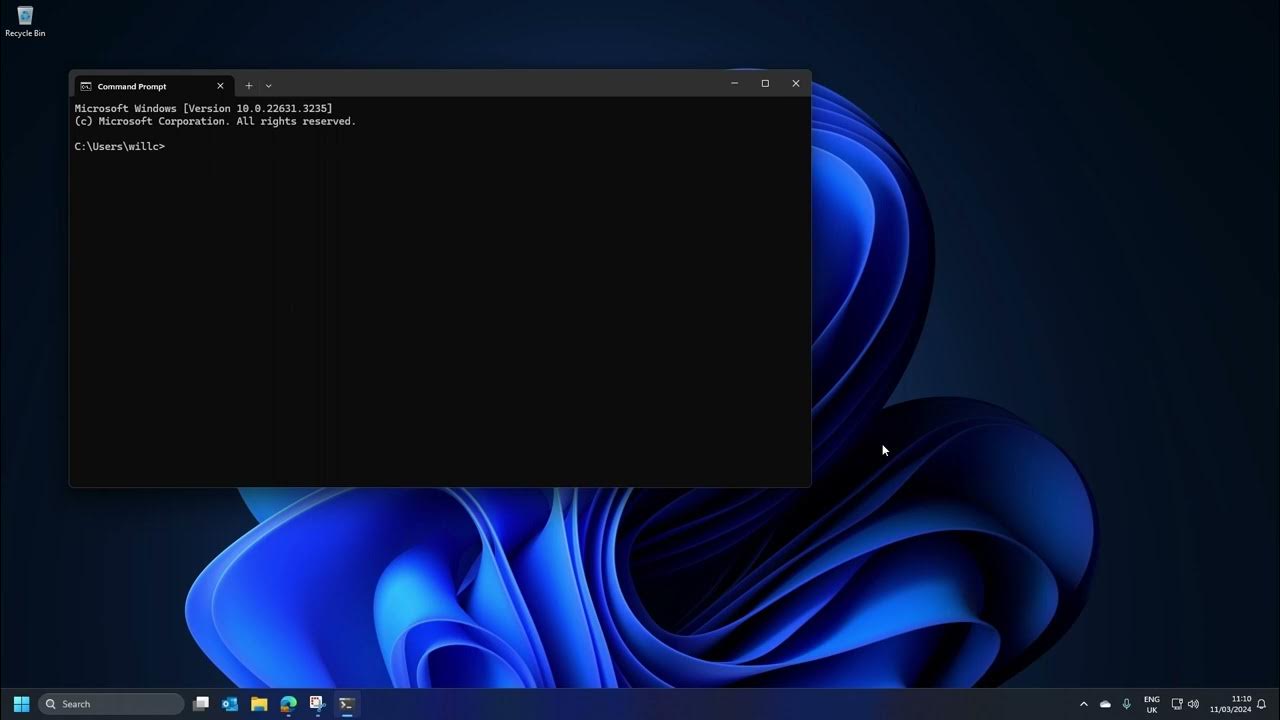Viewport: 1280px width, 720px height.
Task: Expand the terminal profile dropdown arrow
Action: [x=268, y=86]
